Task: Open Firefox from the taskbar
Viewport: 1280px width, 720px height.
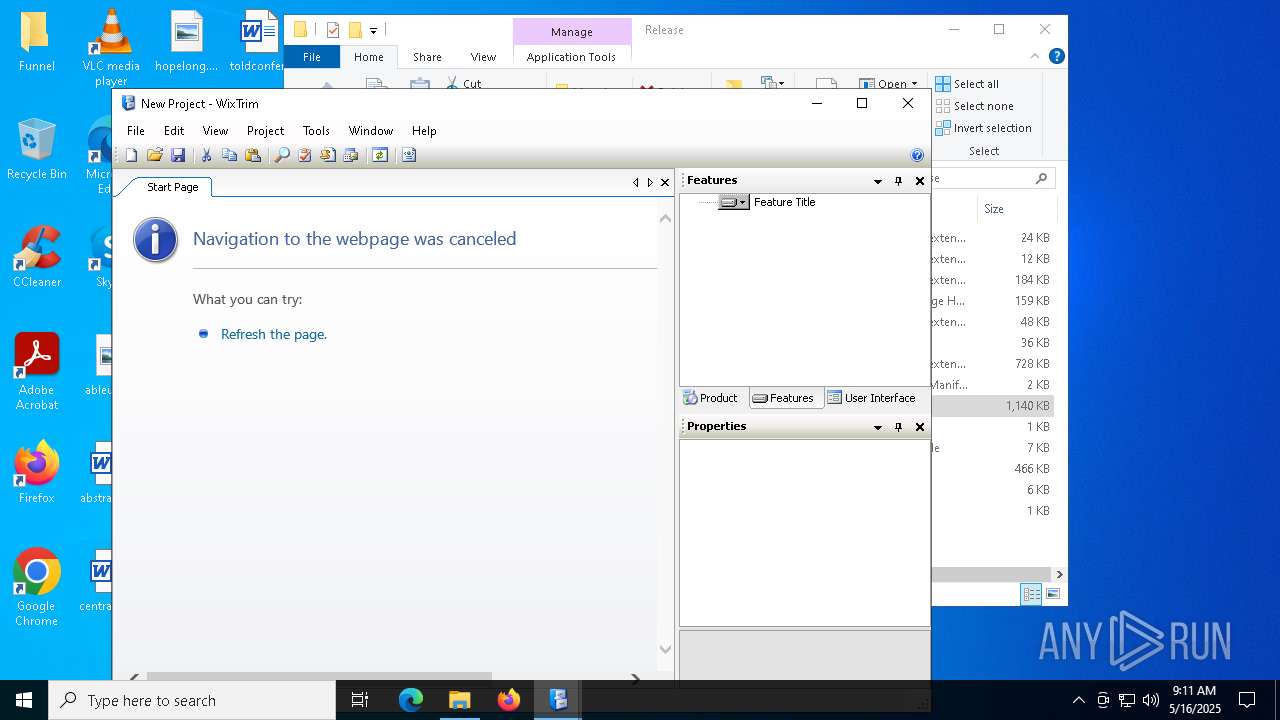Action: 509,700
